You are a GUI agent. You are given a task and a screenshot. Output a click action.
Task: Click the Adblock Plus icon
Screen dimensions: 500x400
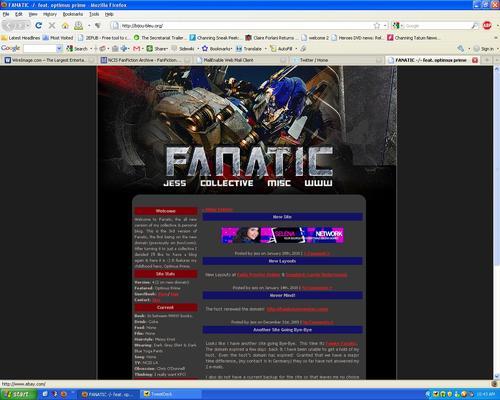pyautogui.click(x=487, y=25)
